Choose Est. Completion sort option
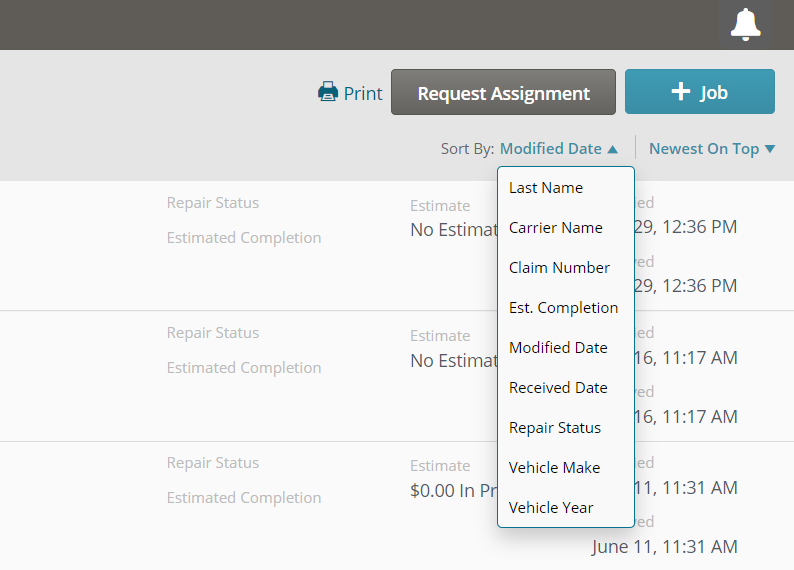The image size is (794, 570). click(566, 308)
